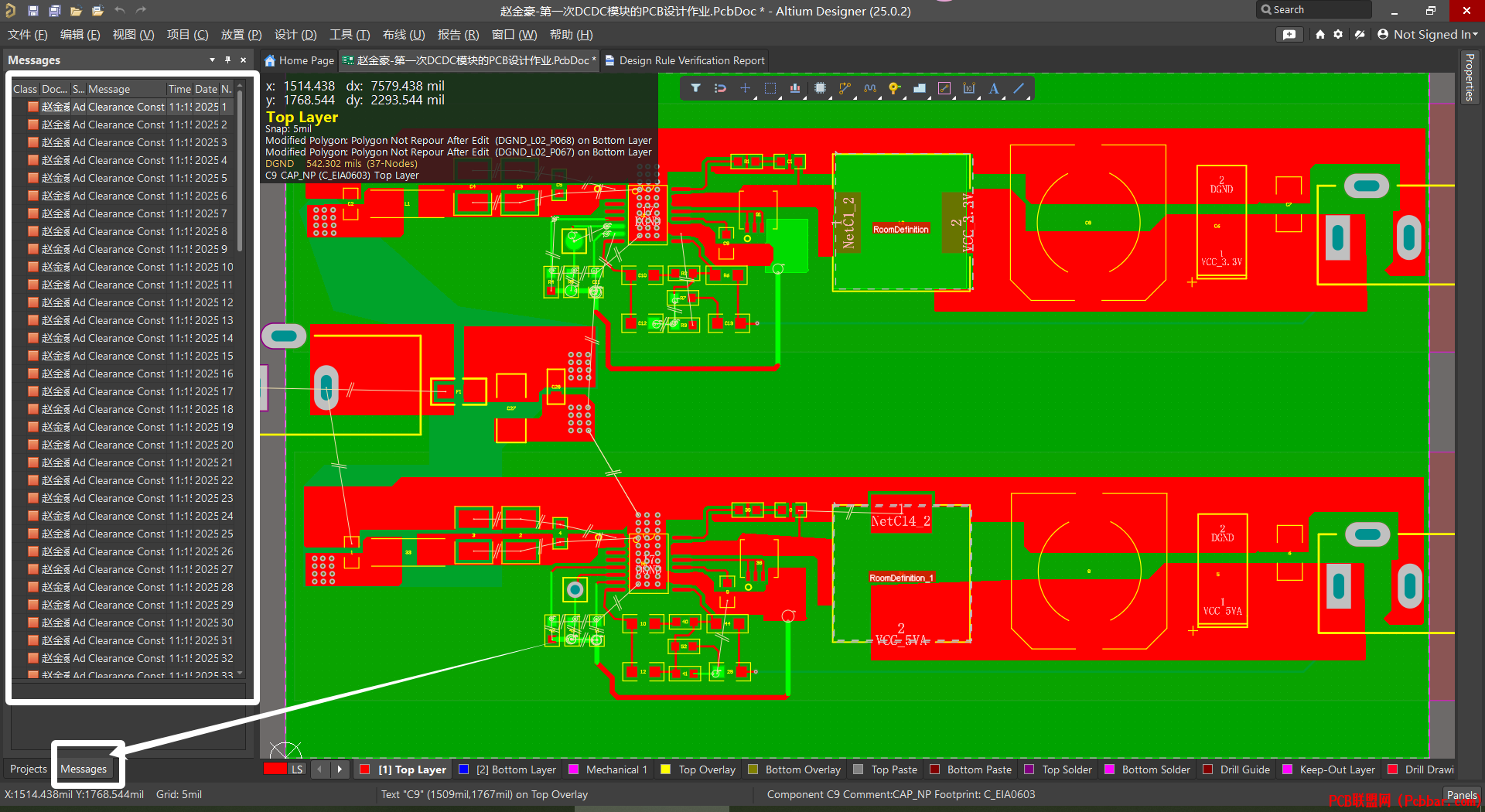Click the Save floppy disk icon

click(x=33, y=11)
